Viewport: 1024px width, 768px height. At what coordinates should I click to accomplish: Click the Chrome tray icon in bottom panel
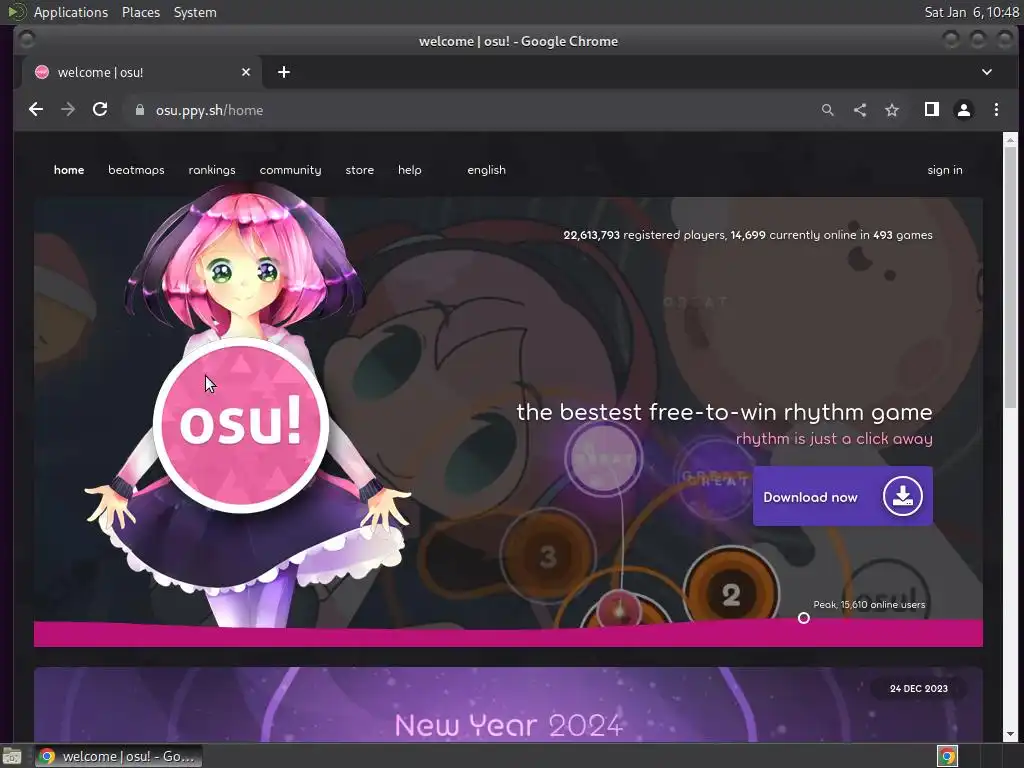point(947,756)
